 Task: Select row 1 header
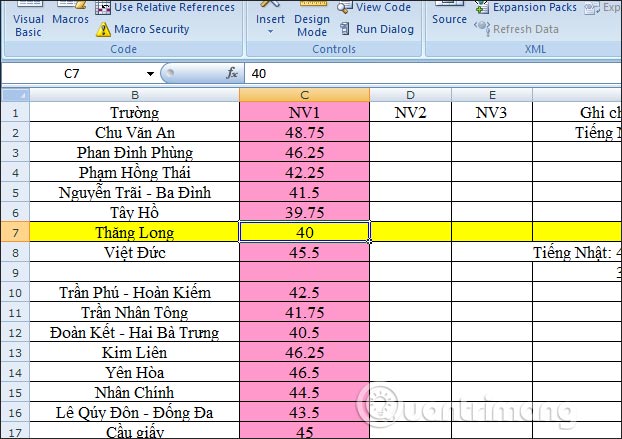coord(15,112)
